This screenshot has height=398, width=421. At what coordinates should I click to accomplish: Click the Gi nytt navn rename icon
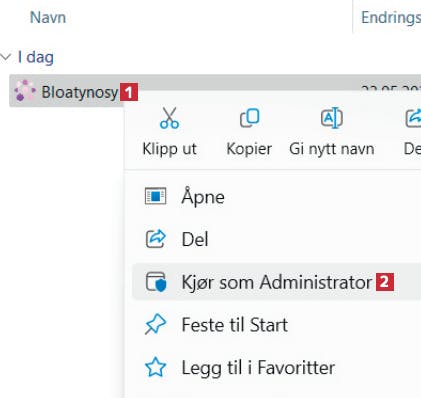332,118
